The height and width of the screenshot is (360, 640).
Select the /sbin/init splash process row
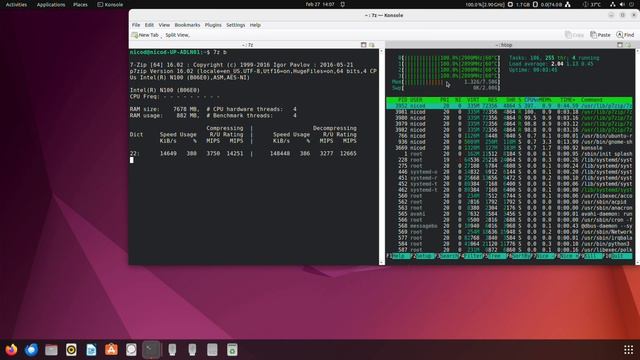pos(509,154)
